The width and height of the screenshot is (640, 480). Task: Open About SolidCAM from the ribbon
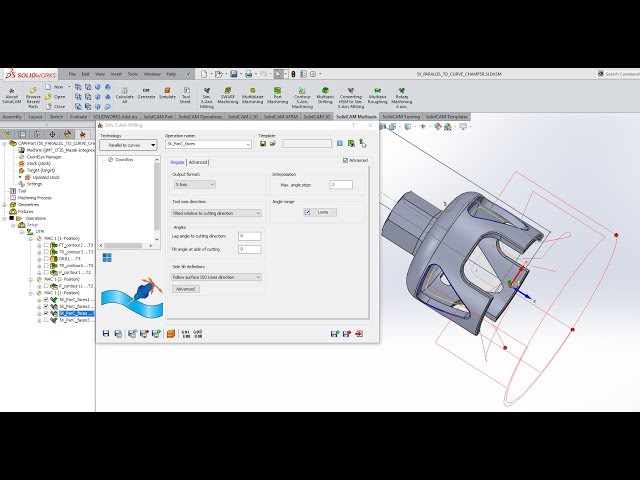click(11, 95)
